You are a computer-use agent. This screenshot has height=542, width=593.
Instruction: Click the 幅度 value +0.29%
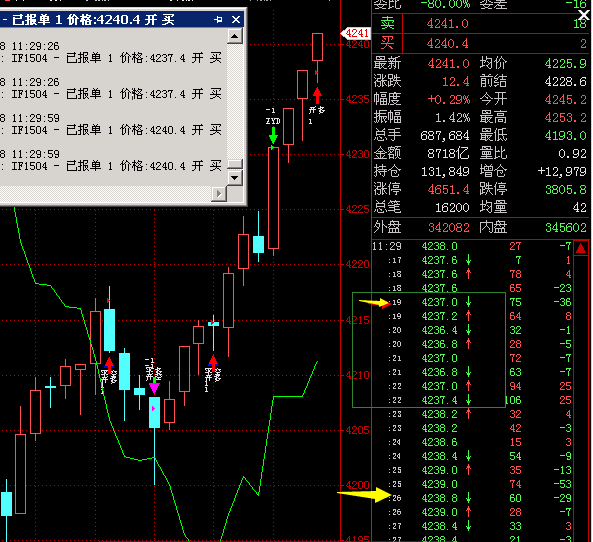(449, 99)
